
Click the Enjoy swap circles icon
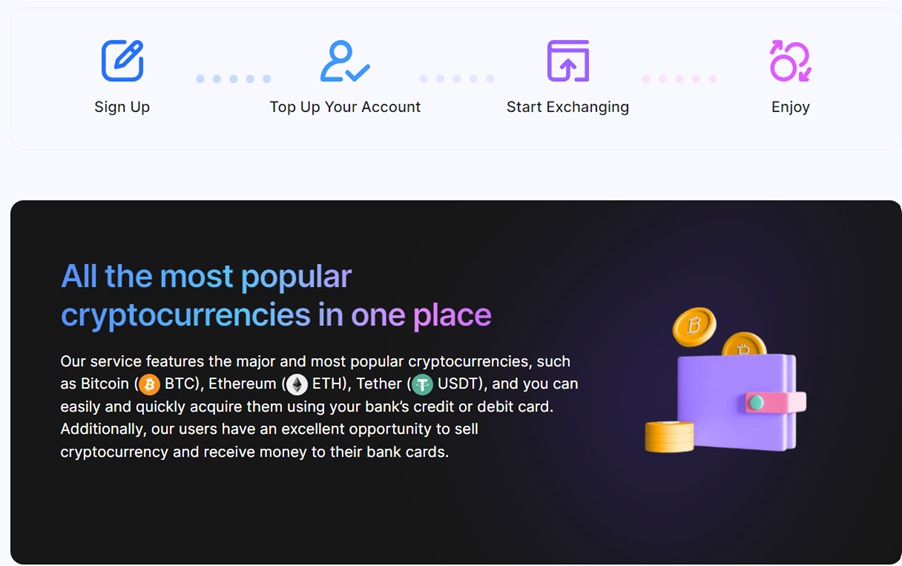[x=790, y=60]
